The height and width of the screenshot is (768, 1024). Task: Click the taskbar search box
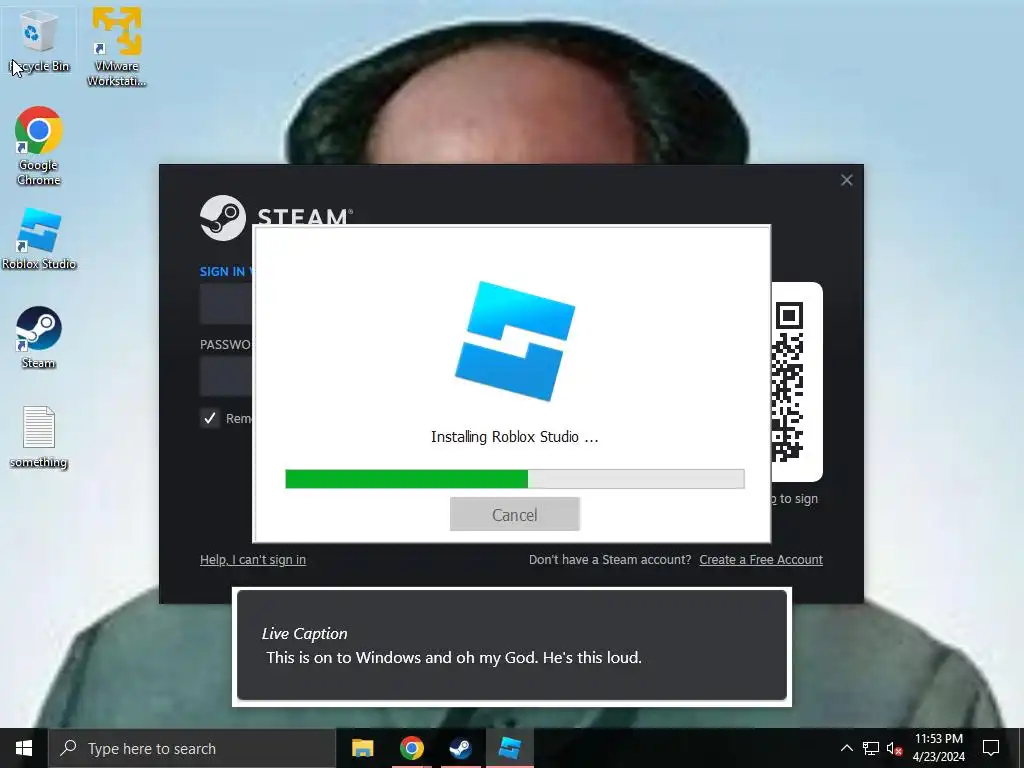click(192, 748)
